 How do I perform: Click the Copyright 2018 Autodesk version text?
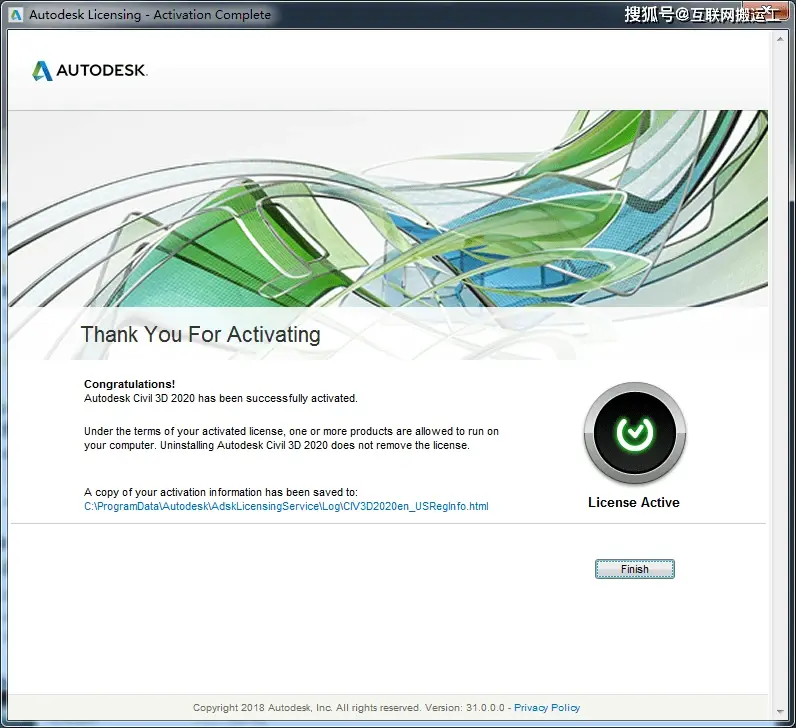pyautogui.click(x=349, y=708)
